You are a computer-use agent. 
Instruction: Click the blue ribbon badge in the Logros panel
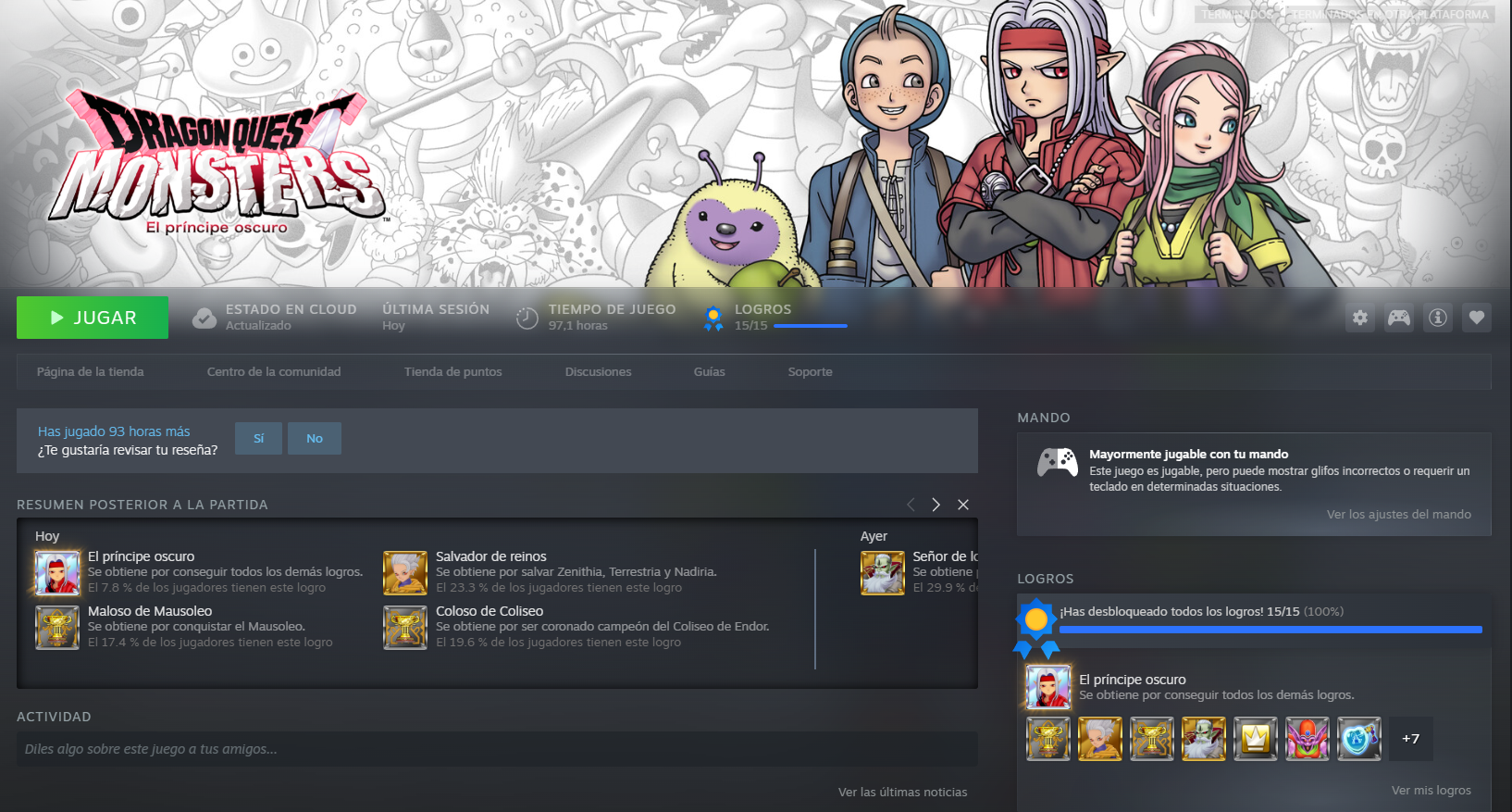pyautogui.click(x=1036, y=629)
